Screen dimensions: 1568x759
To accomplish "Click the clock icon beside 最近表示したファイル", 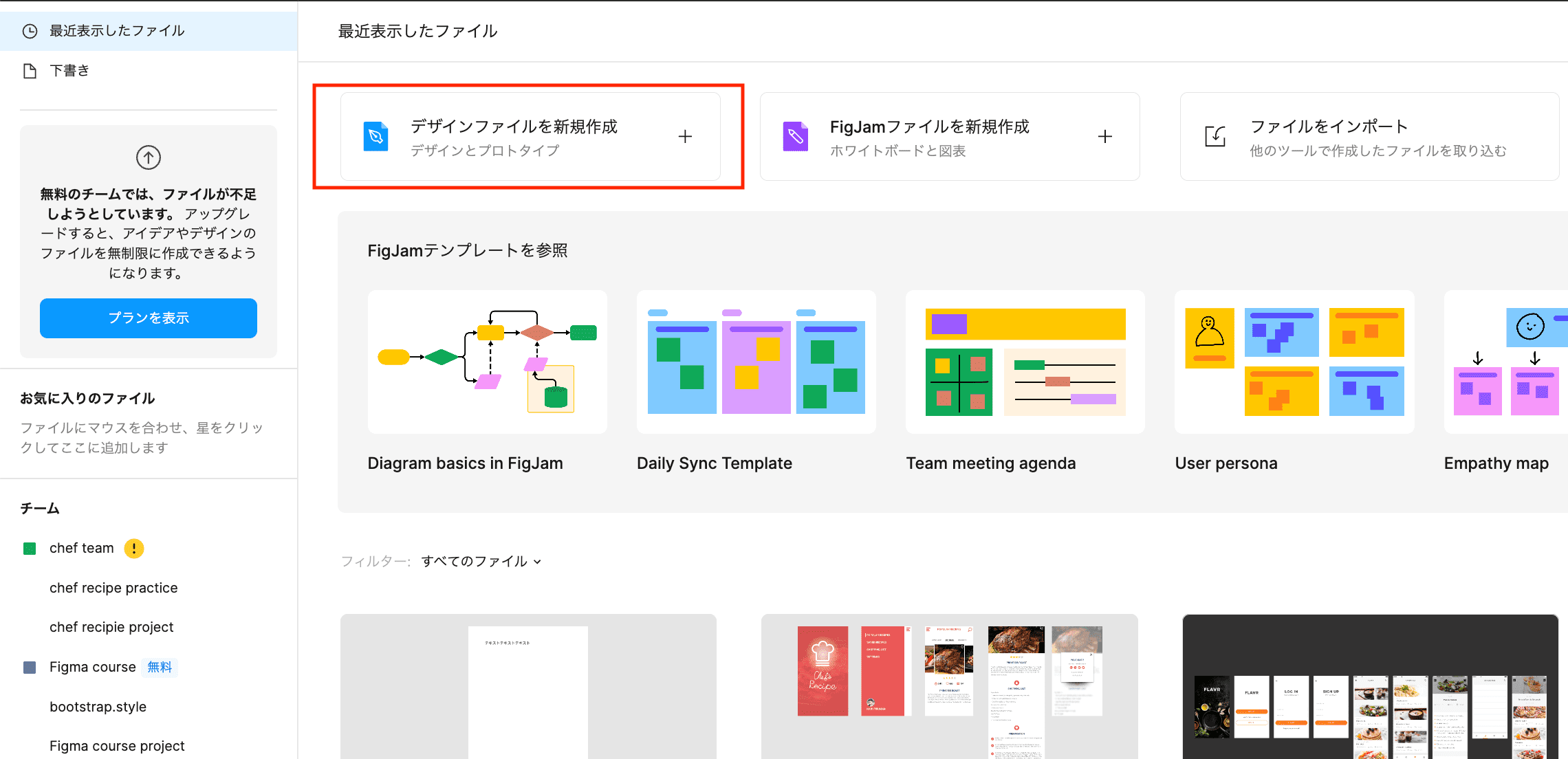I will [30, 31].
